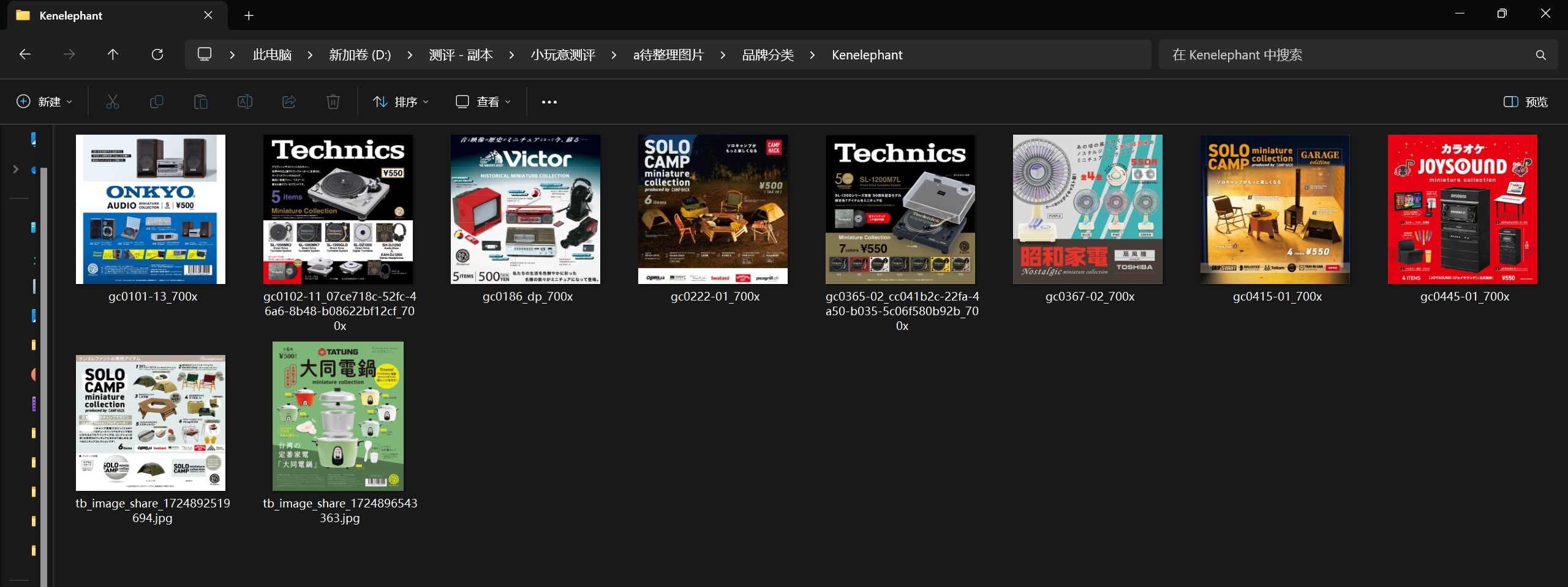The height and width of the screenshot is (587, 1568).
Task: Click the Rename icon in toolbar
Action: (x=245, y=102)
